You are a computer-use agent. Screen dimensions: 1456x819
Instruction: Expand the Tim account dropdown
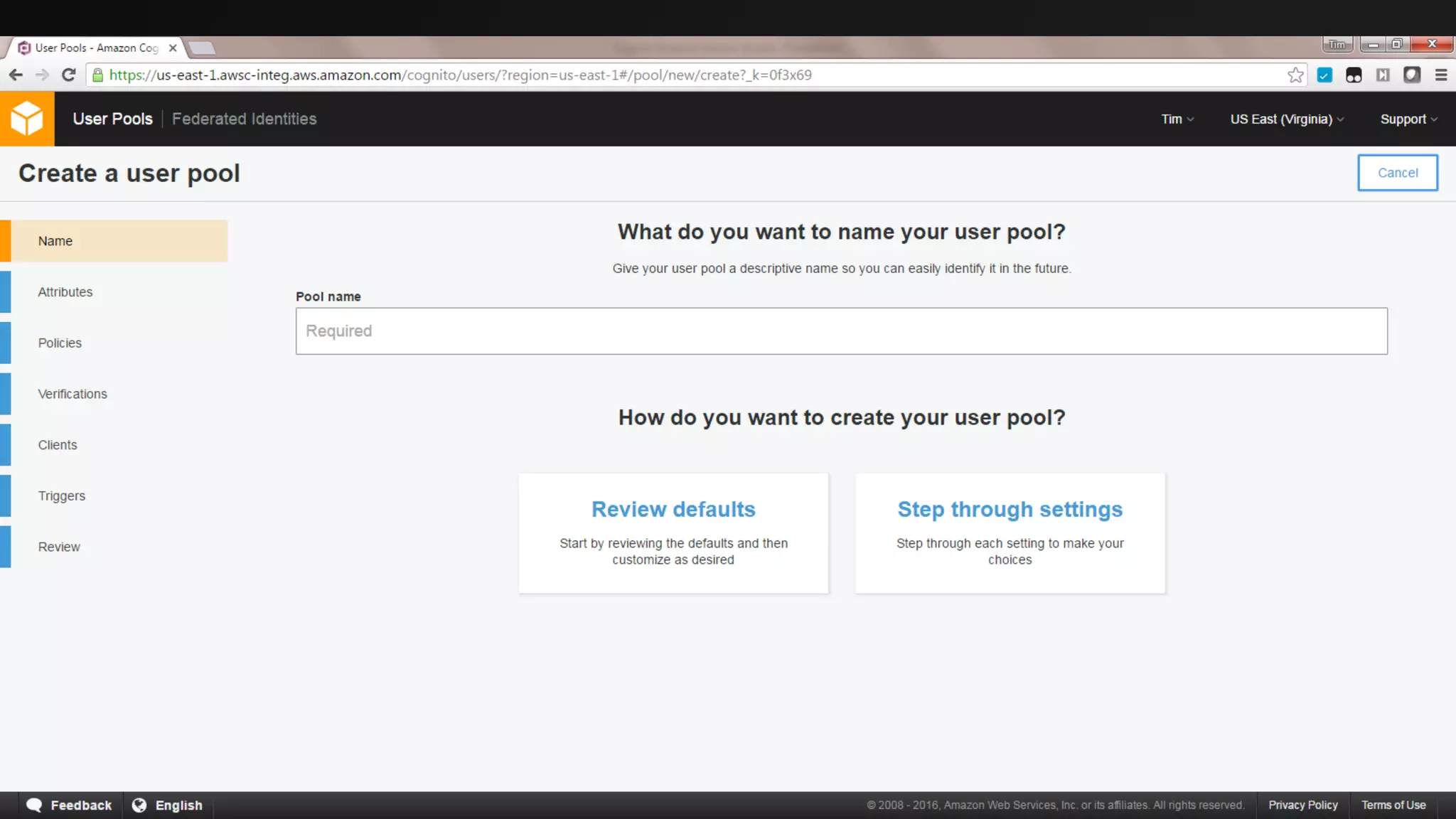click(1177, 119)
